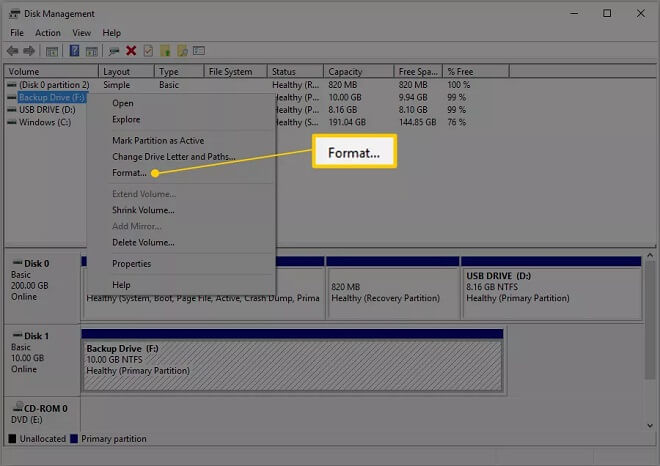Click the Disk Management title bar icon

pos(10,13)
